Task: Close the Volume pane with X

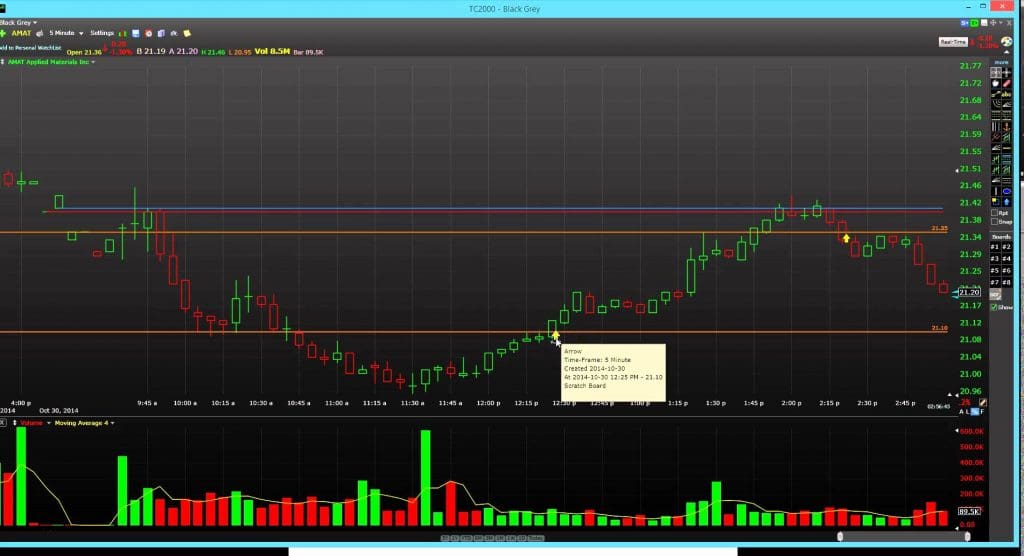Action: point(3,423)
